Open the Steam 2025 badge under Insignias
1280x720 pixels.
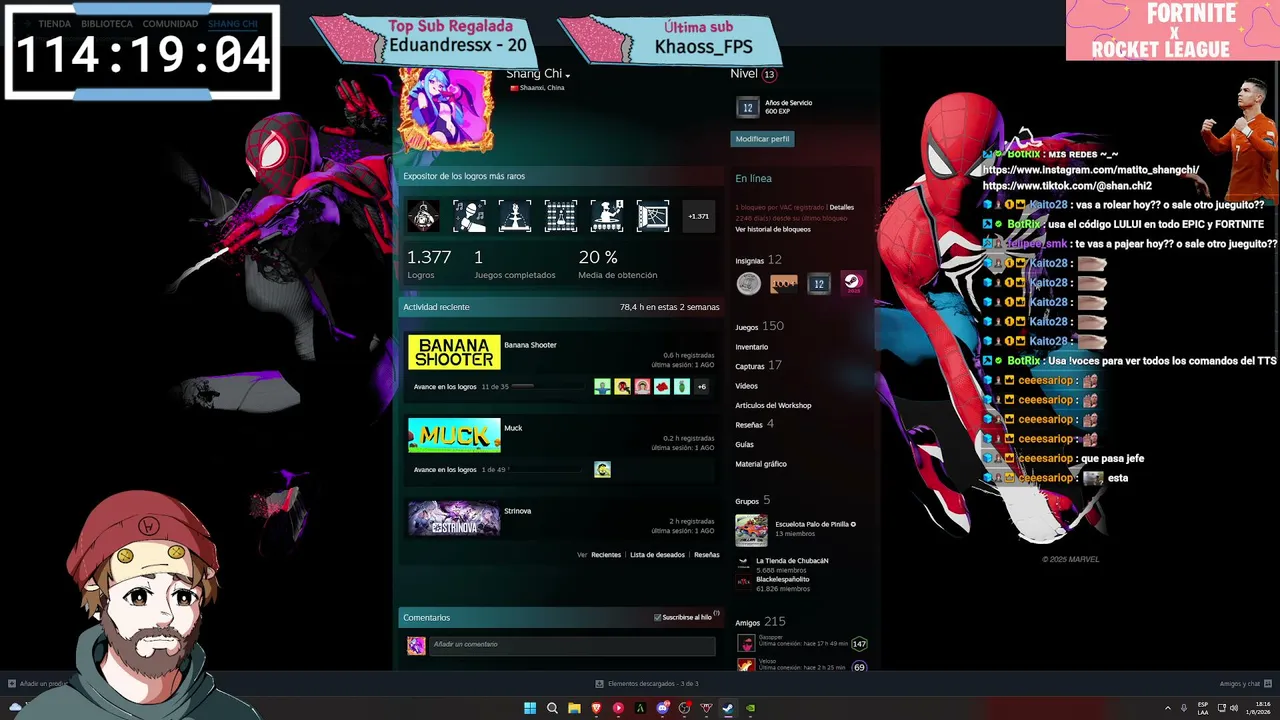click(x=852, y=284)
